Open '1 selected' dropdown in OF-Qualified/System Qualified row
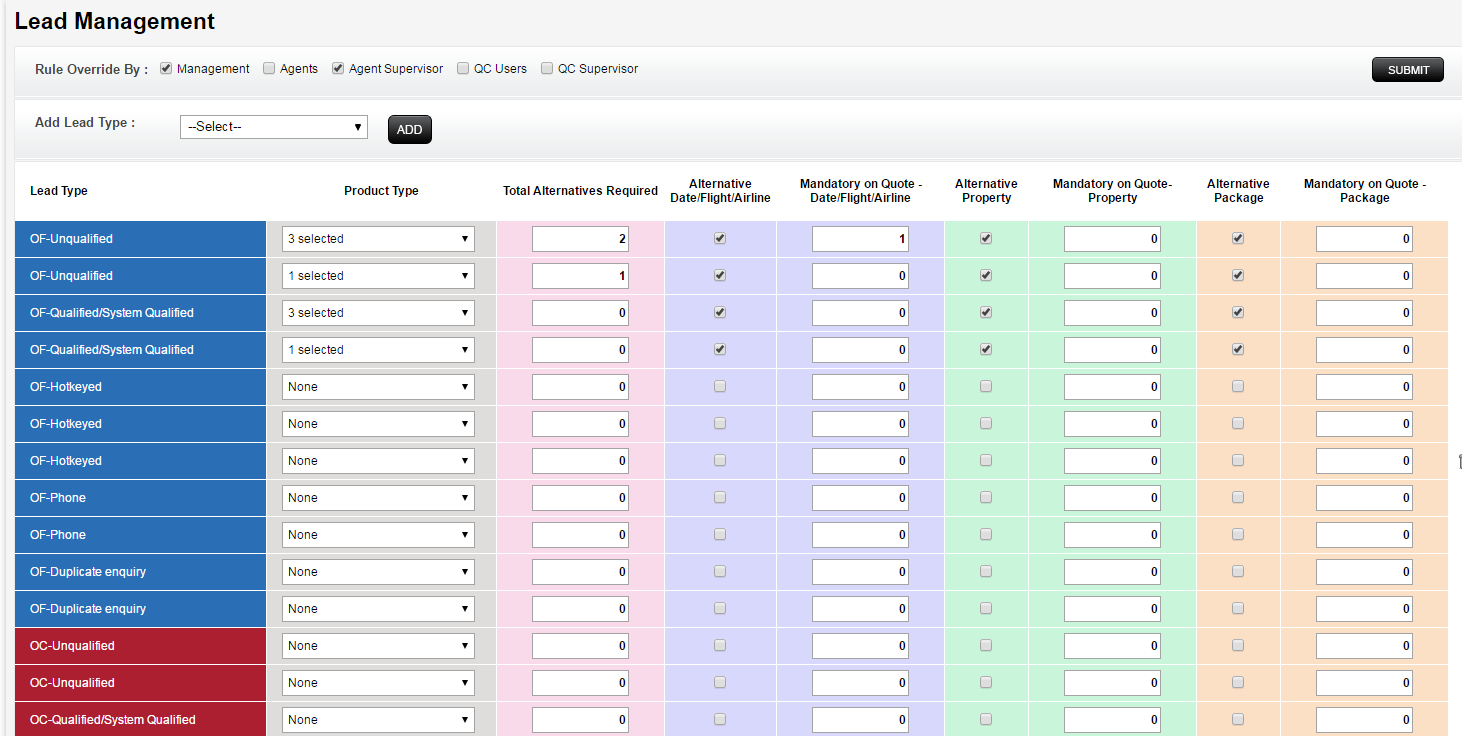1462x736 pixels. point(378,350)
